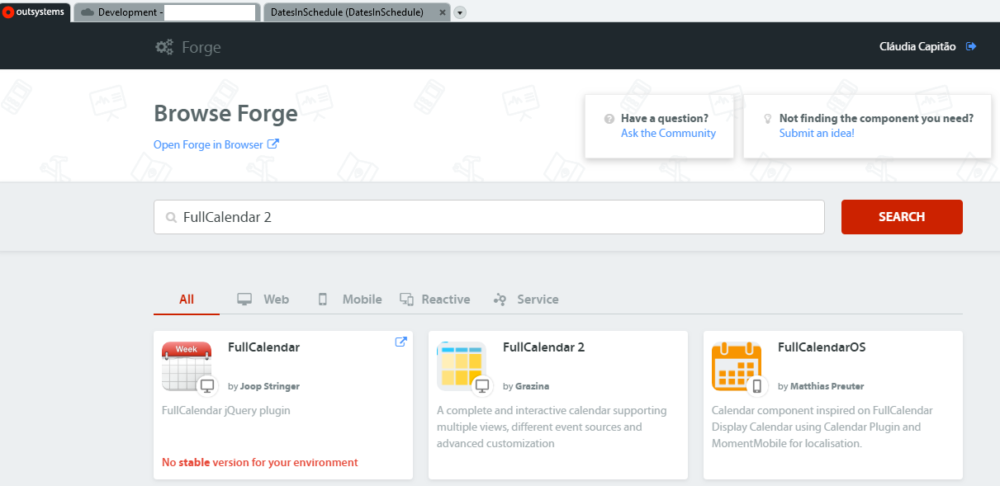Click FullCalendar 2 yellow grid thumbnail

click(x=462, y=366)
